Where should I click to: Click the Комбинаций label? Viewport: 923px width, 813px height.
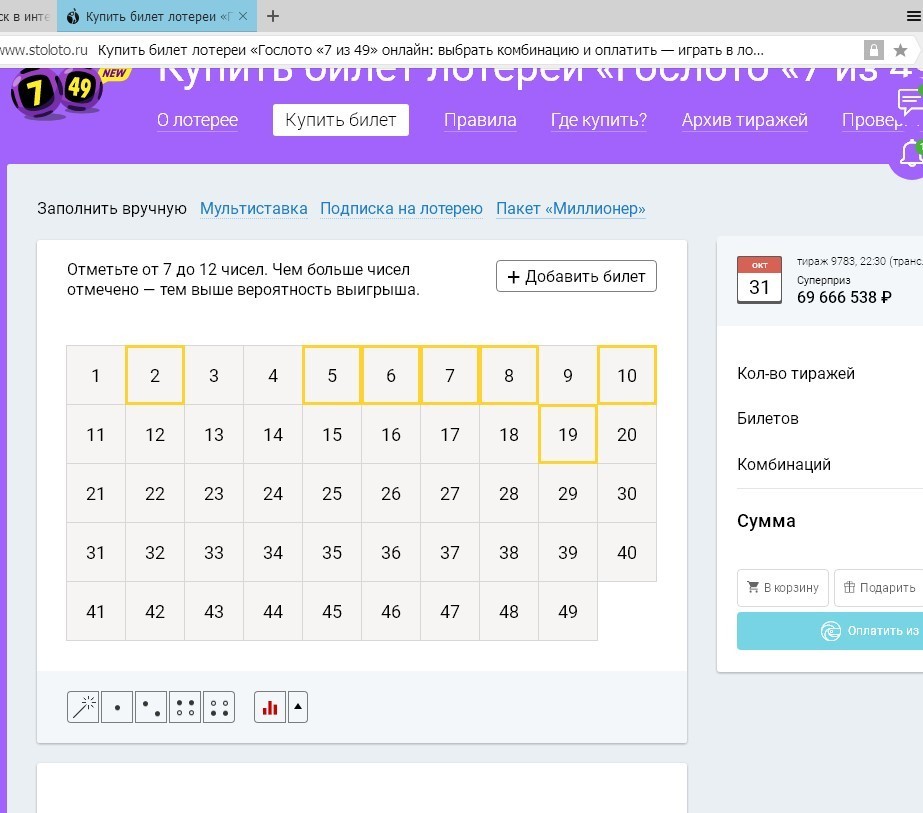784,464
